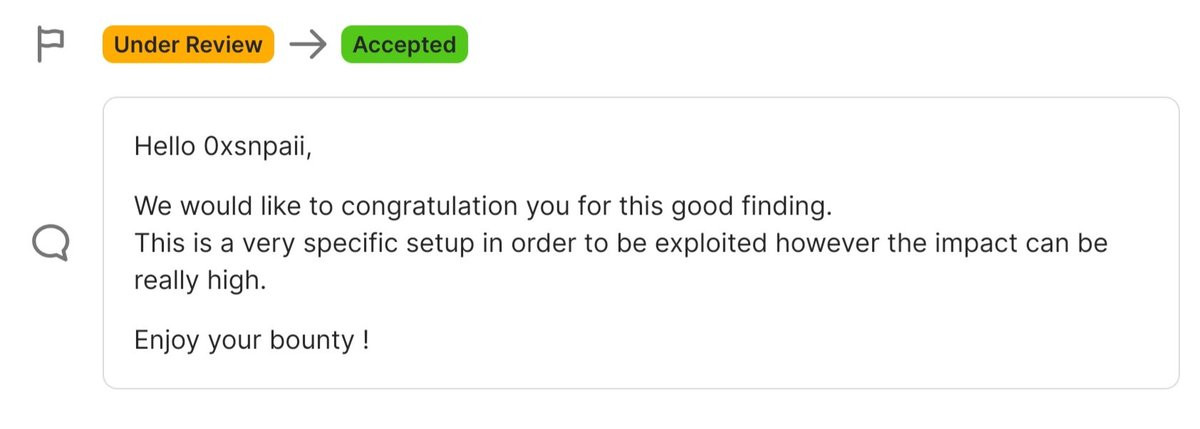
Task: Click the word Hello in the message
Action: [164, 146]
